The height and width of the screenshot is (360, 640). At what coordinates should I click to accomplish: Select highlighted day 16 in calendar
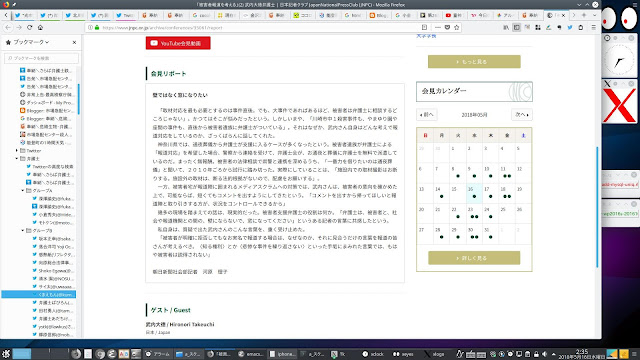(474, 193)
